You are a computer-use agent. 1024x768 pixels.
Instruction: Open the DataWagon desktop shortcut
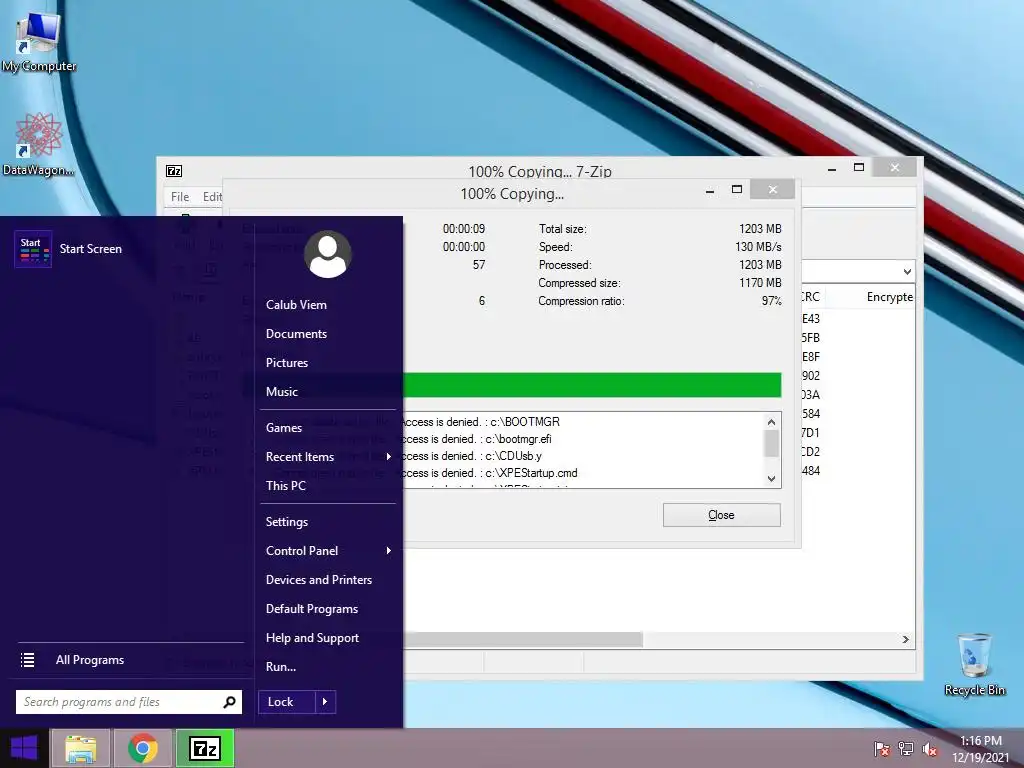tap(39, 145)
